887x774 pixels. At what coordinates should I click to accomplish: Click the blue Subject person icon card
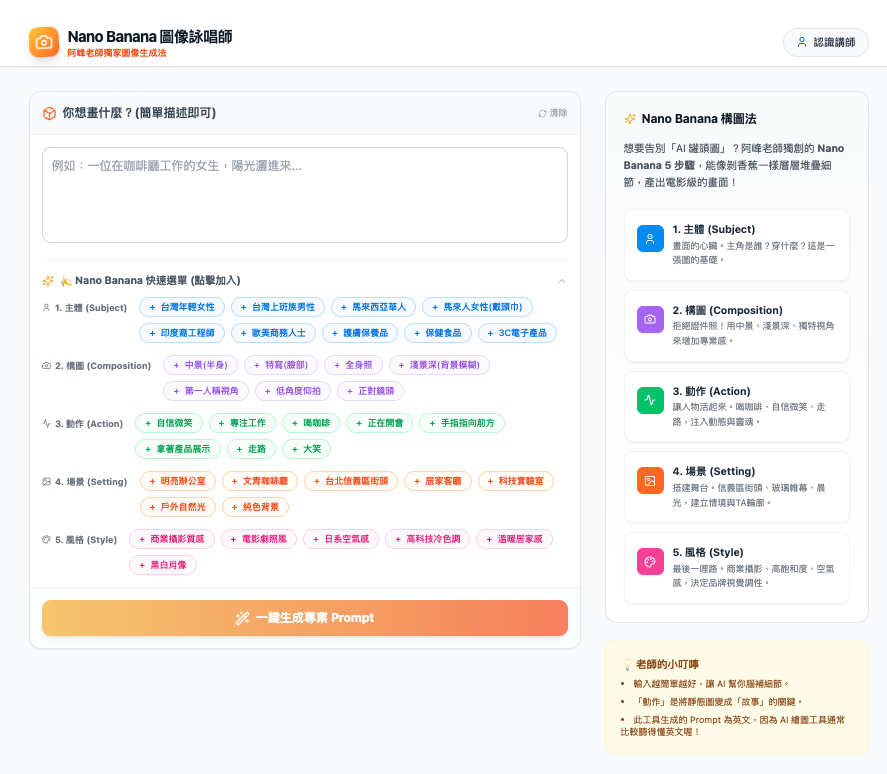650,239
